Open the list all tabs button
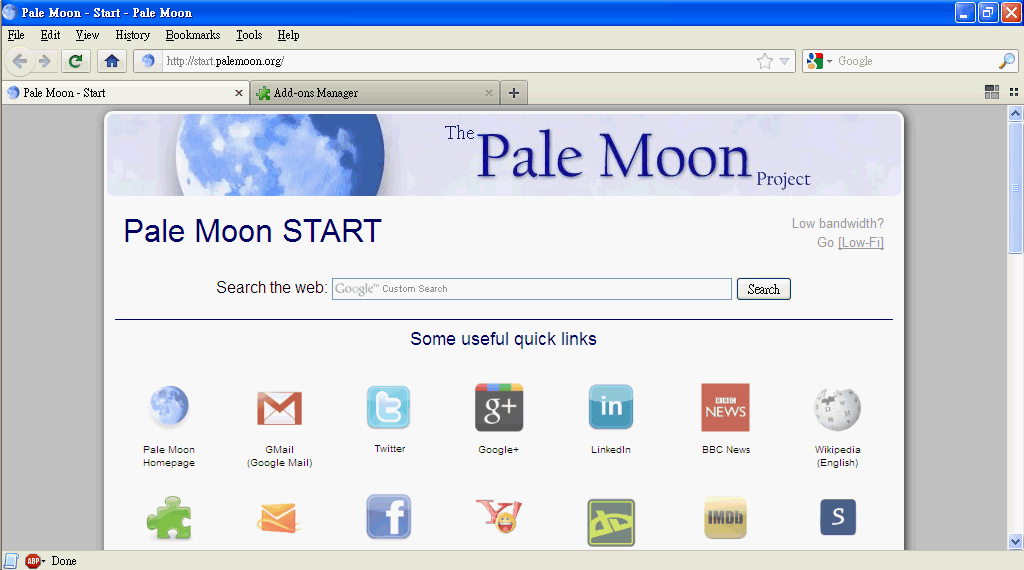Viewport: 1024px width, 570px height. click(1014, 92)
